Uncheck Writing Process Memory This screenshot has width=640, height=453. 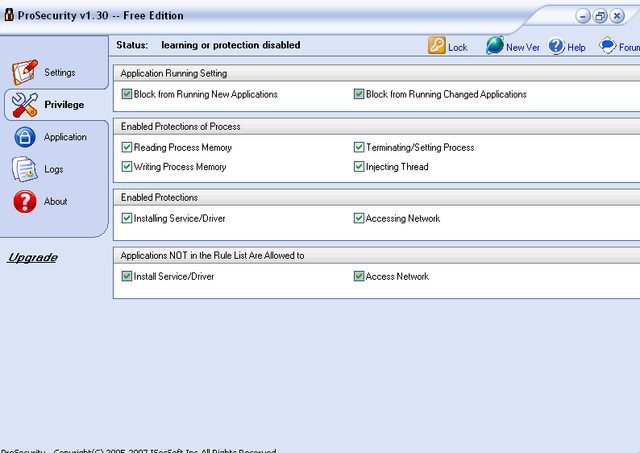click(127, 167)
